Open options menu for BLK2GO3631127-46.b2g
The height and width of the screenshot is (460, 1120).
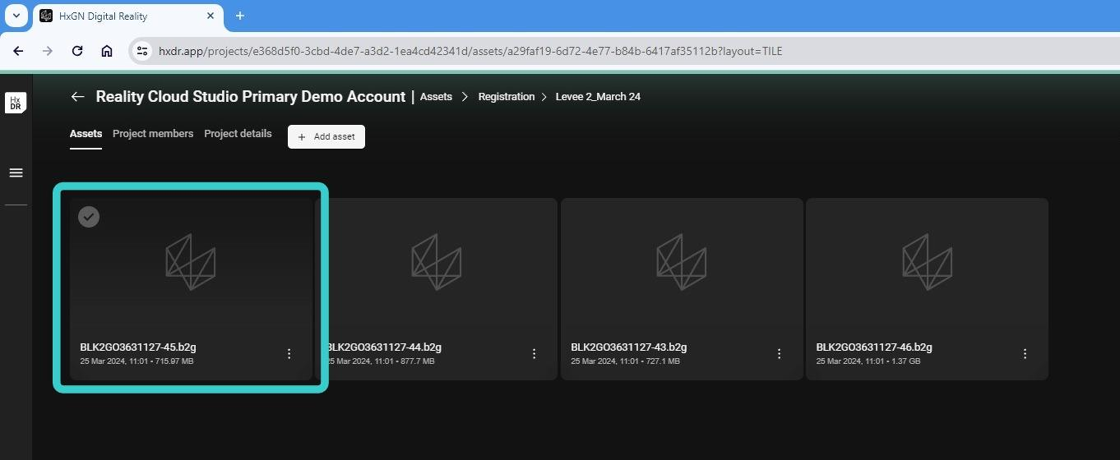[x=1025, y=354]
